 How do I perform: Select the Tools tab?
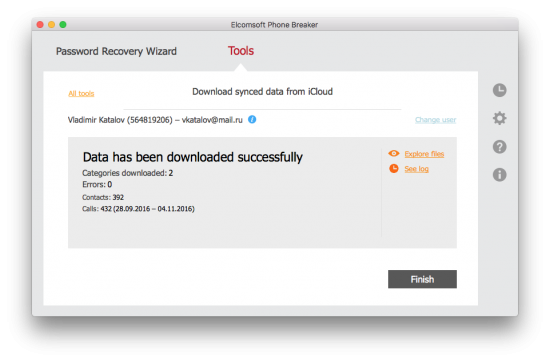pos(241,51)
